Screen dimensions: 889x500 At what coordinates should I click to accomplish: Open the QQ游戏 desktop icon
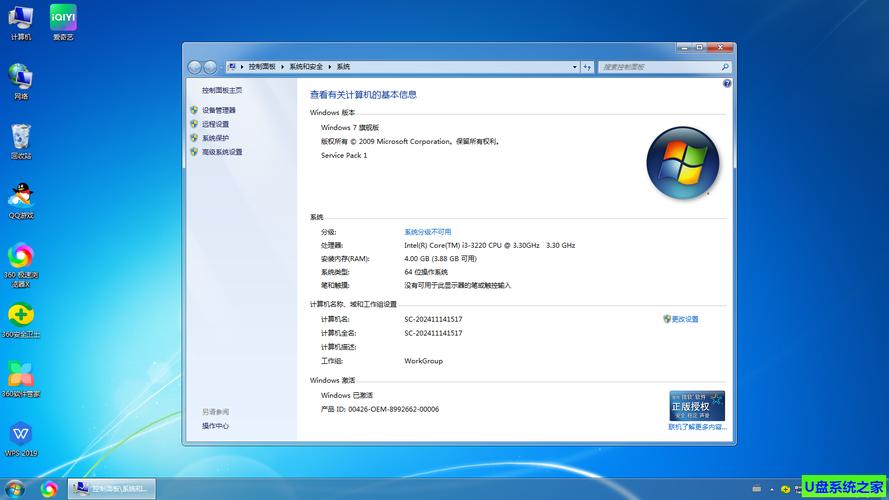[21, 201]
